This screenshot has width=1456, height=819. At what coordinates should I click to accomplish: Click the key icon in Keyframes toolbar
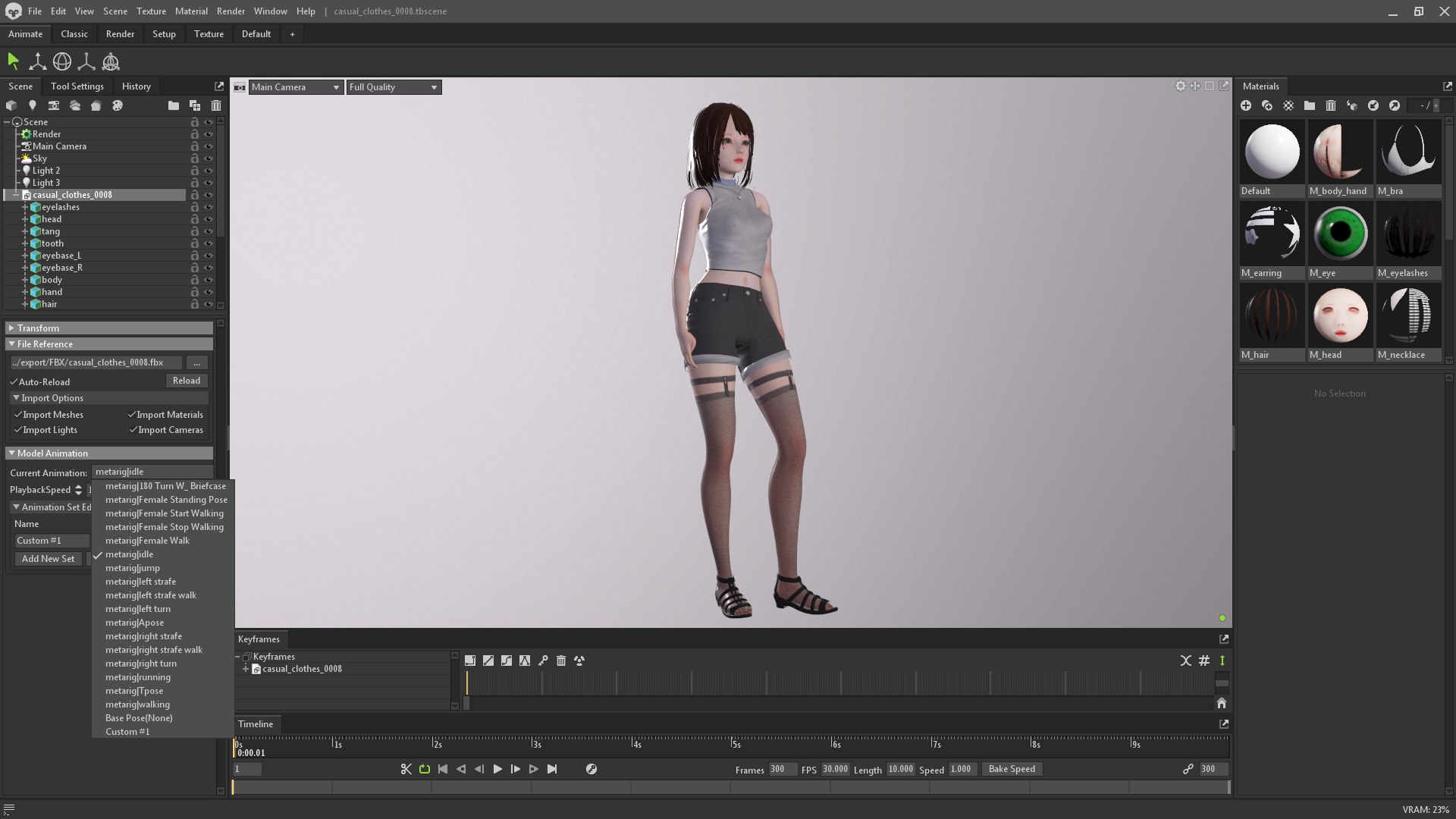[x=543, y=661]
